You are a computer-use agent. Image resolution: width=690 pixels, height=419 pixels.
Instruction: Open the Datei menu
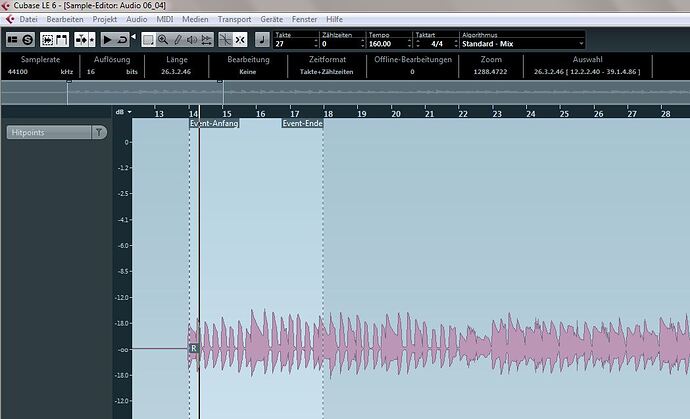(29, 19)
